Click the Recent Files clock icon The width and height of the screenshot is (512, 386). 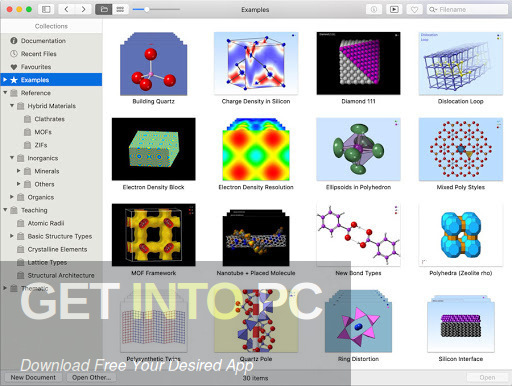(x=14, y=54)
